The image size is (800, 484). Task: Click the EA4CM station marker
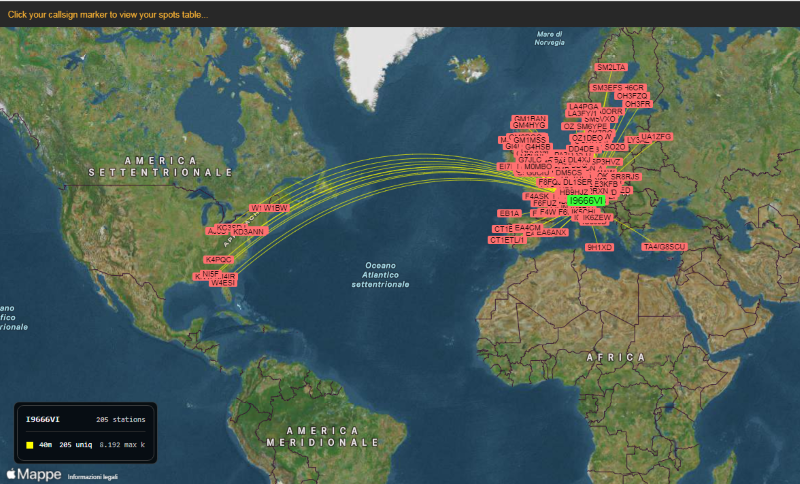[x=527, y=227]
